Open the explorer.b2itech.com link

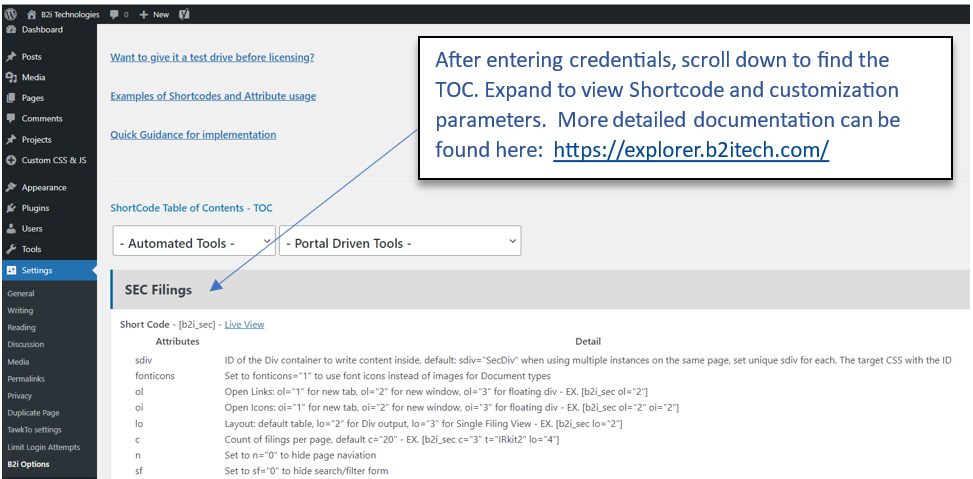691,150
